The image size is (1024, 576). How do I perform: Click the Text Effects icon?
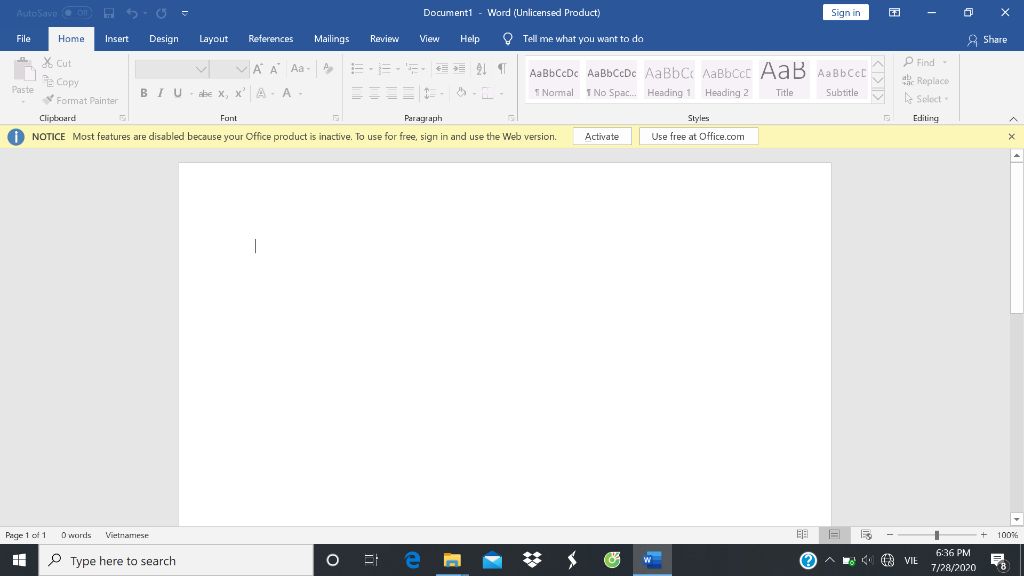pyautogui.click(x=261, y=93)
